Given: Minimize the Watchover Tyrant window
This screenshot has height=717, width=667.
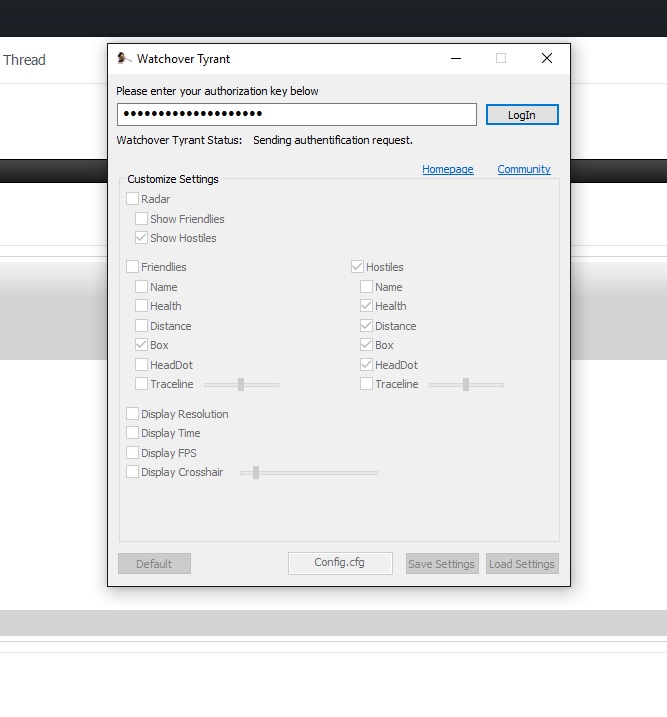Looking at the screenshot, I should (x=455, y=59).
